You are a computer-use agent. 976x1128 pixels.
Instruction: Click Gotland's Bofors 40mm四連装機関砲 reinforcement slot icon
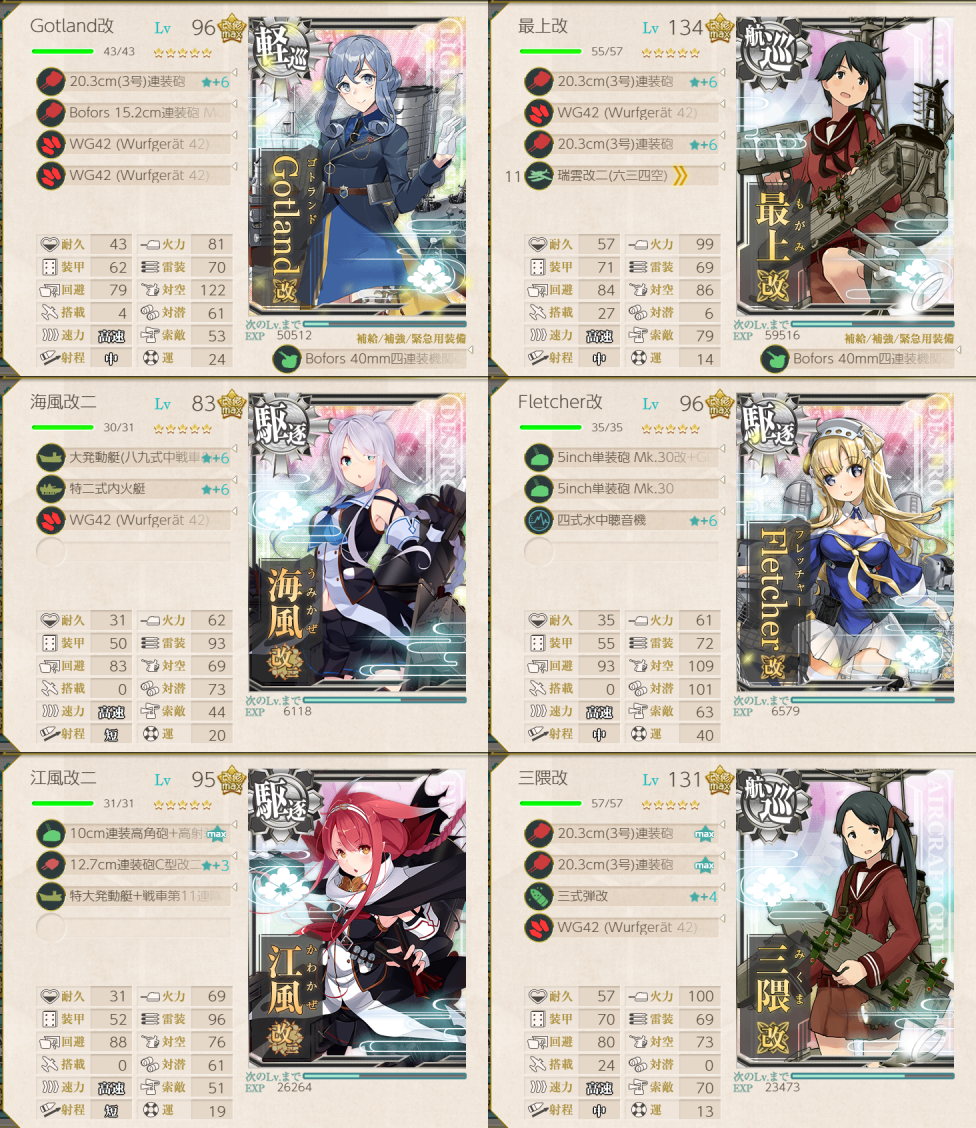[287, 358]
